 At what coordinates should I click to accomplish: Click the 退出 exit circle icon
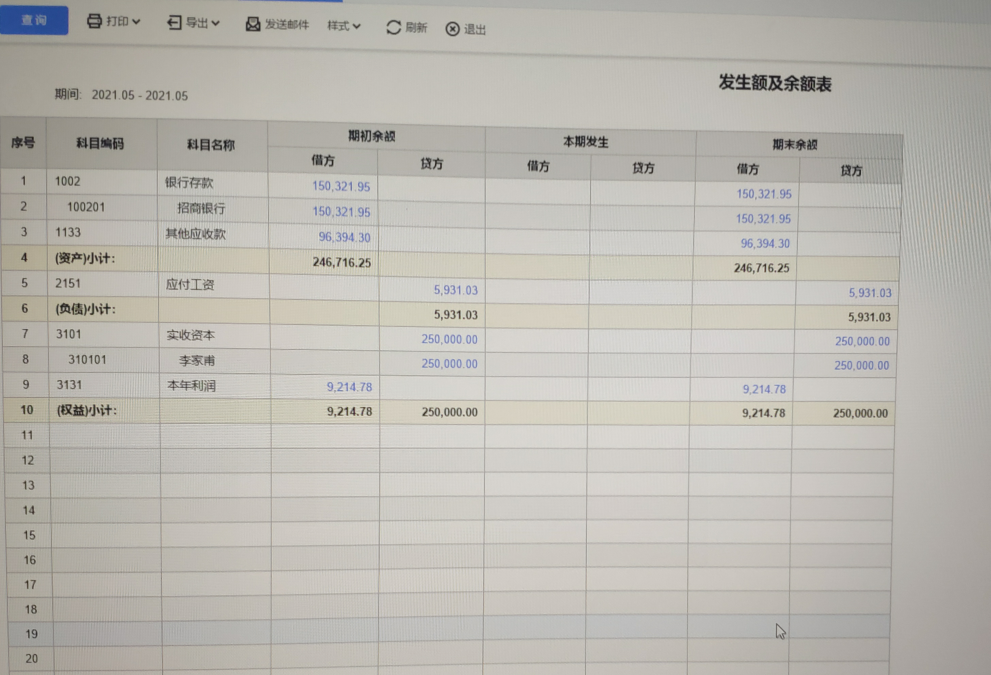pyautogui.click(x=453, y=29)
